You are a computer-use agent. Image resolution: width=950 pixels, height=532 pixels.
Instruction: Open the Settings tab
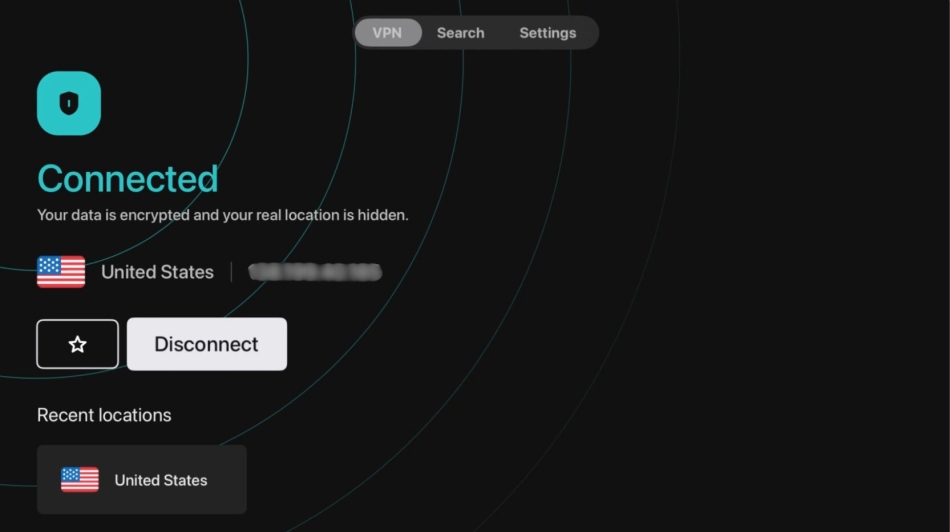pos(548,33)
